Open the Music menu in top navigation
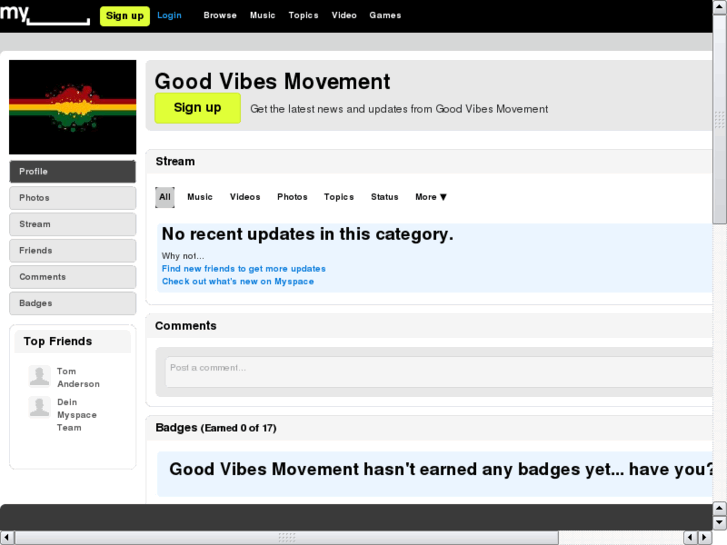This screenshot has height=545, width=727. [262, 15]
